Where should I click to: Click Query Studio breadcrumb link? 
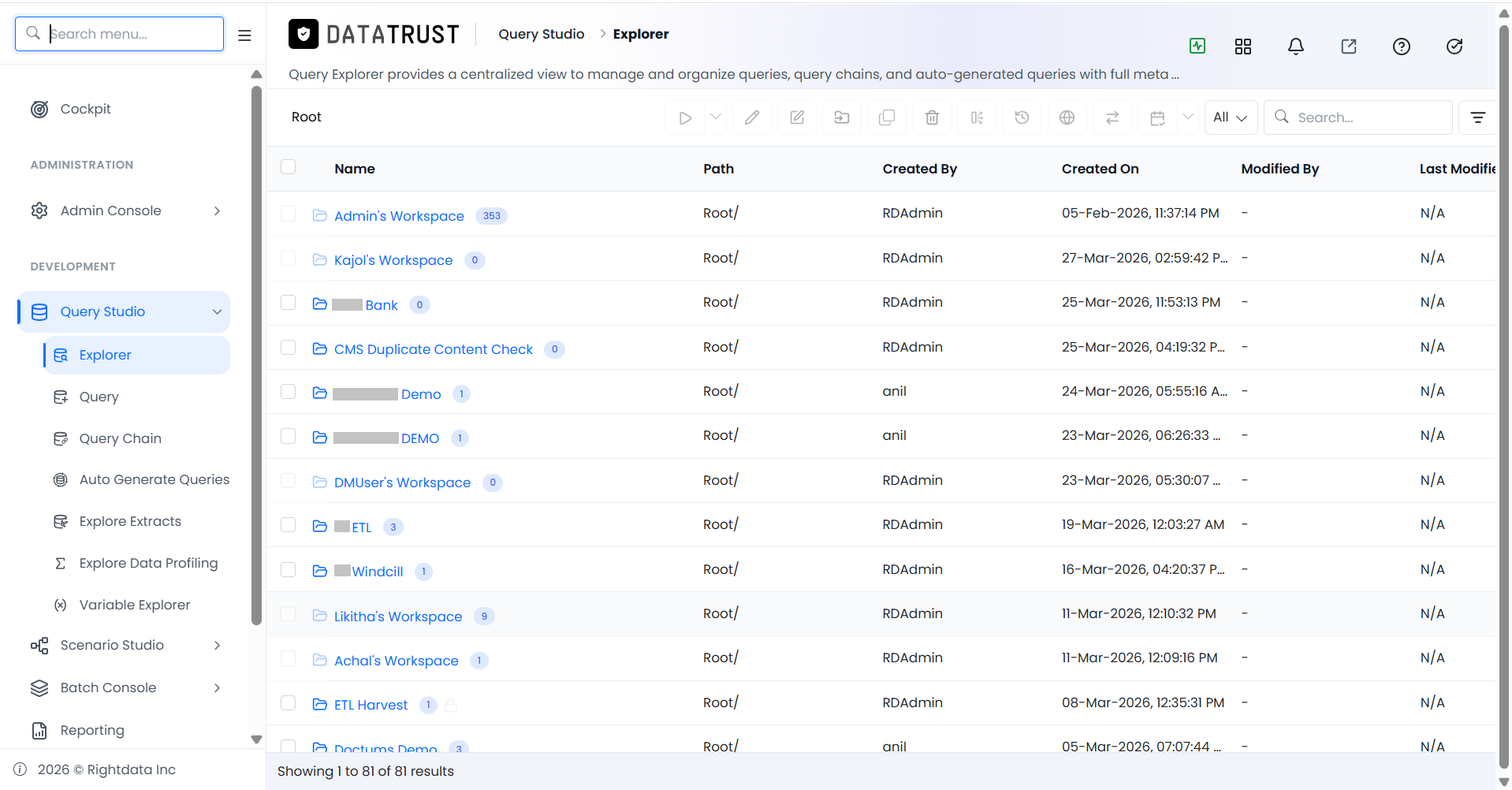542,34
